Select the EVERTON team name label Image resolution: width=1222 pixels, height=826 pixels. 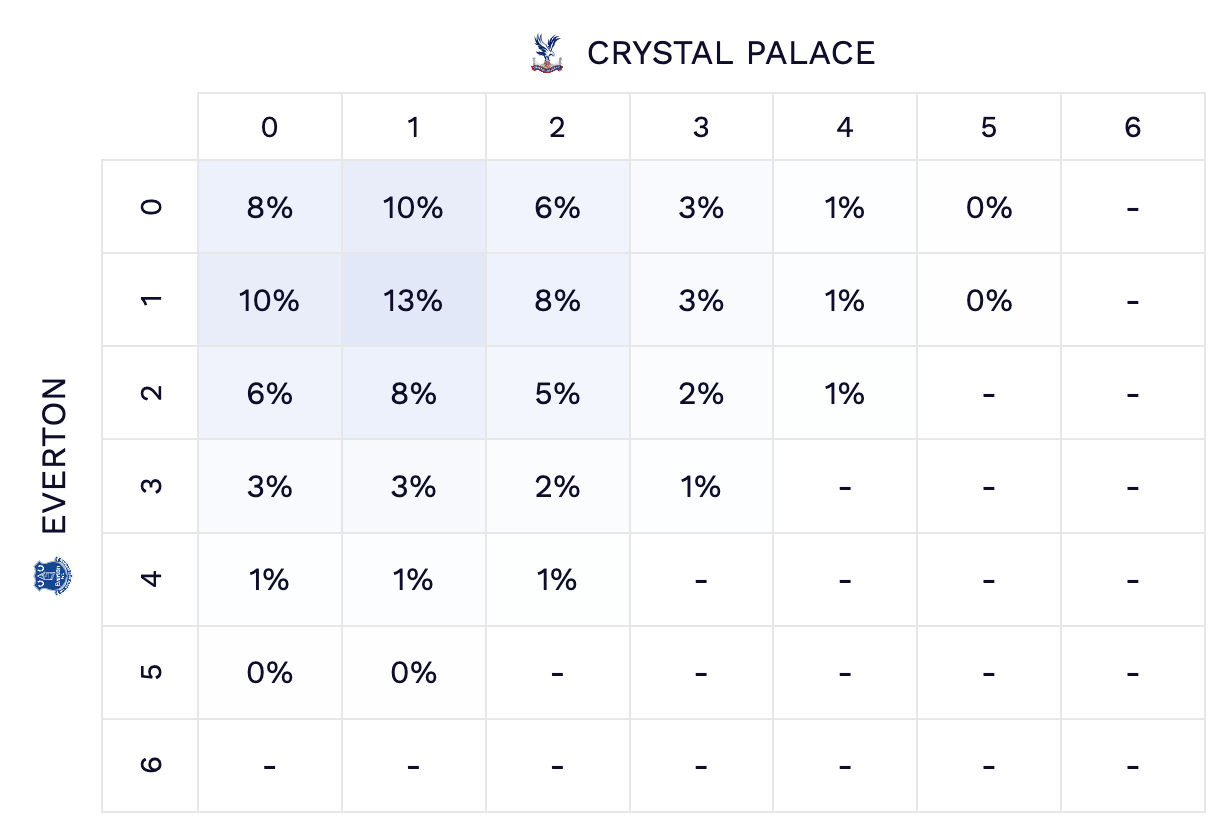click(54, 456)
